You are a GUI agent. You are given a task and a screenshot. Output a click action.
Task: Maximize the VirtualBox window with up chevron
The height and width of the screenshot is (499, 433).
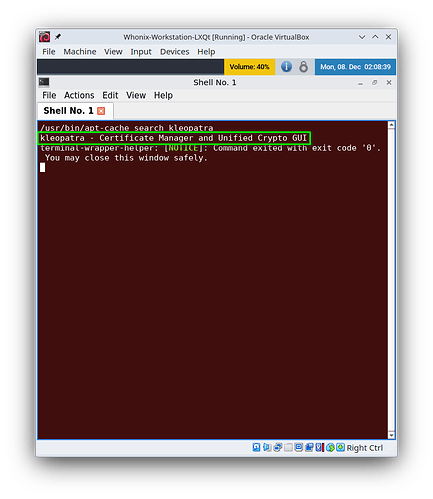[375, 37]
